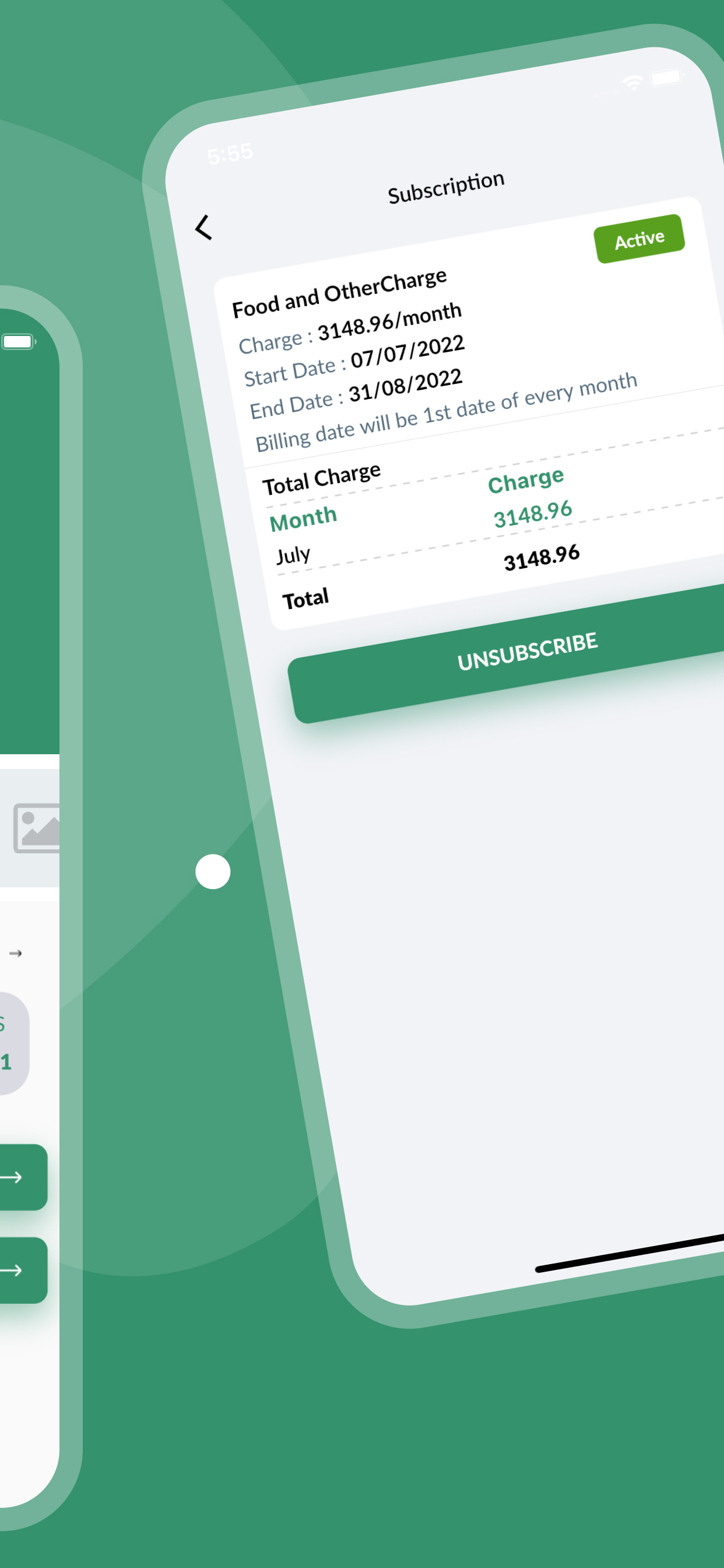This screenshot has width=724, height=1568.
Task: Click the battery icon on left phone
Action: 19,341
